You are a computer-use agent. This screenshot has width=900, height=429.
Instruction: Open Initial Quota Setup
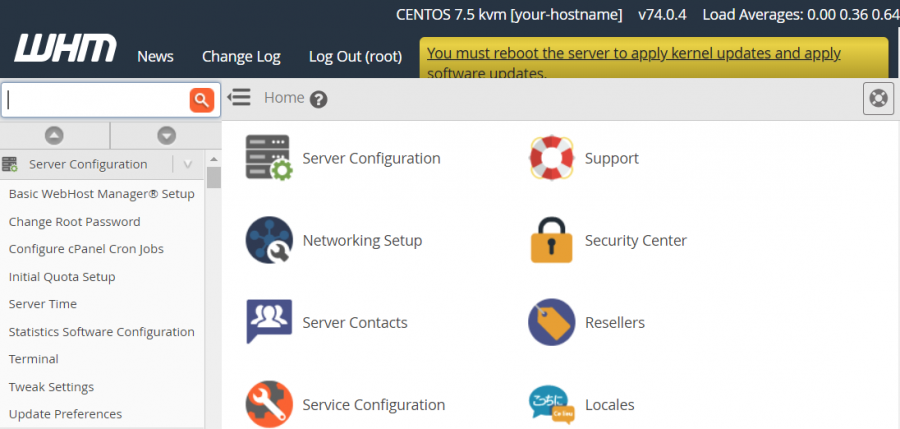(62, 277)
